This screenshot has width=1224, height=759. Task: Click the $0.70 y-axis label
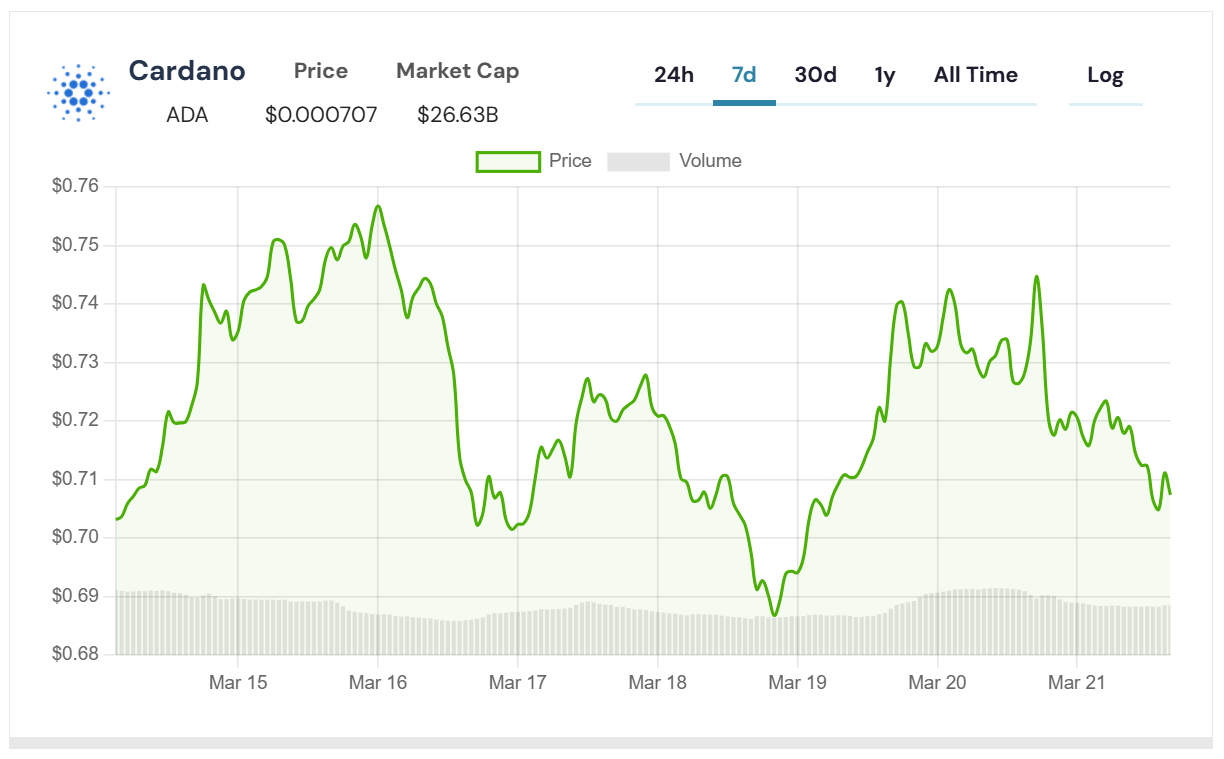[x=76, y=537]
